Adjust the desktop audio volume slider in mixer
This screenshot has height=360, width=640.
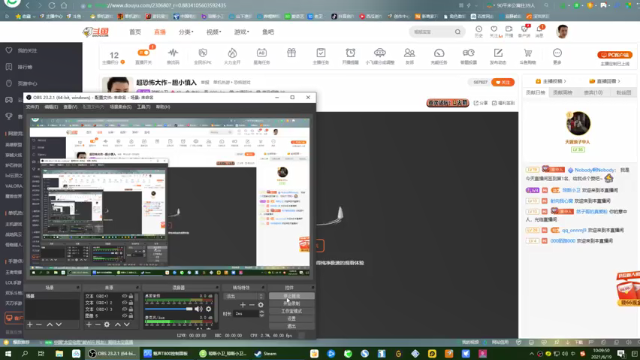[169, 309]
